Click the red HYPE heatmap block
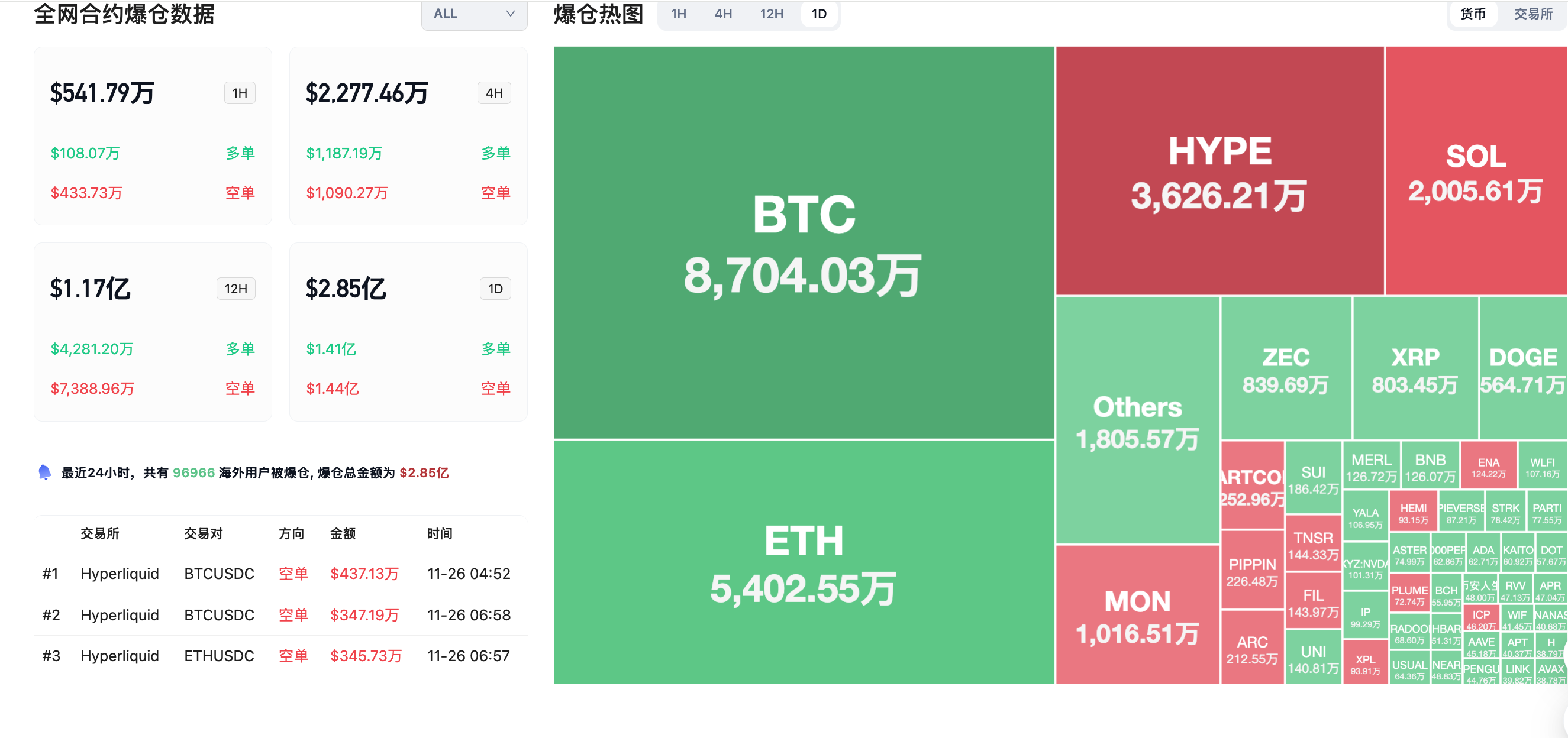 (1219, 171)
